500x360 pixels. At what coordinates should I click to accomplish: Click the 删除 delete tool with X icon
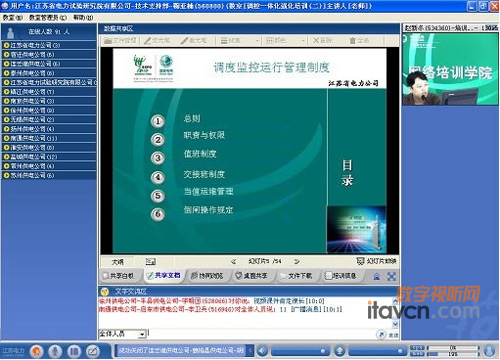pyautogui.click(x=322, y=41)
